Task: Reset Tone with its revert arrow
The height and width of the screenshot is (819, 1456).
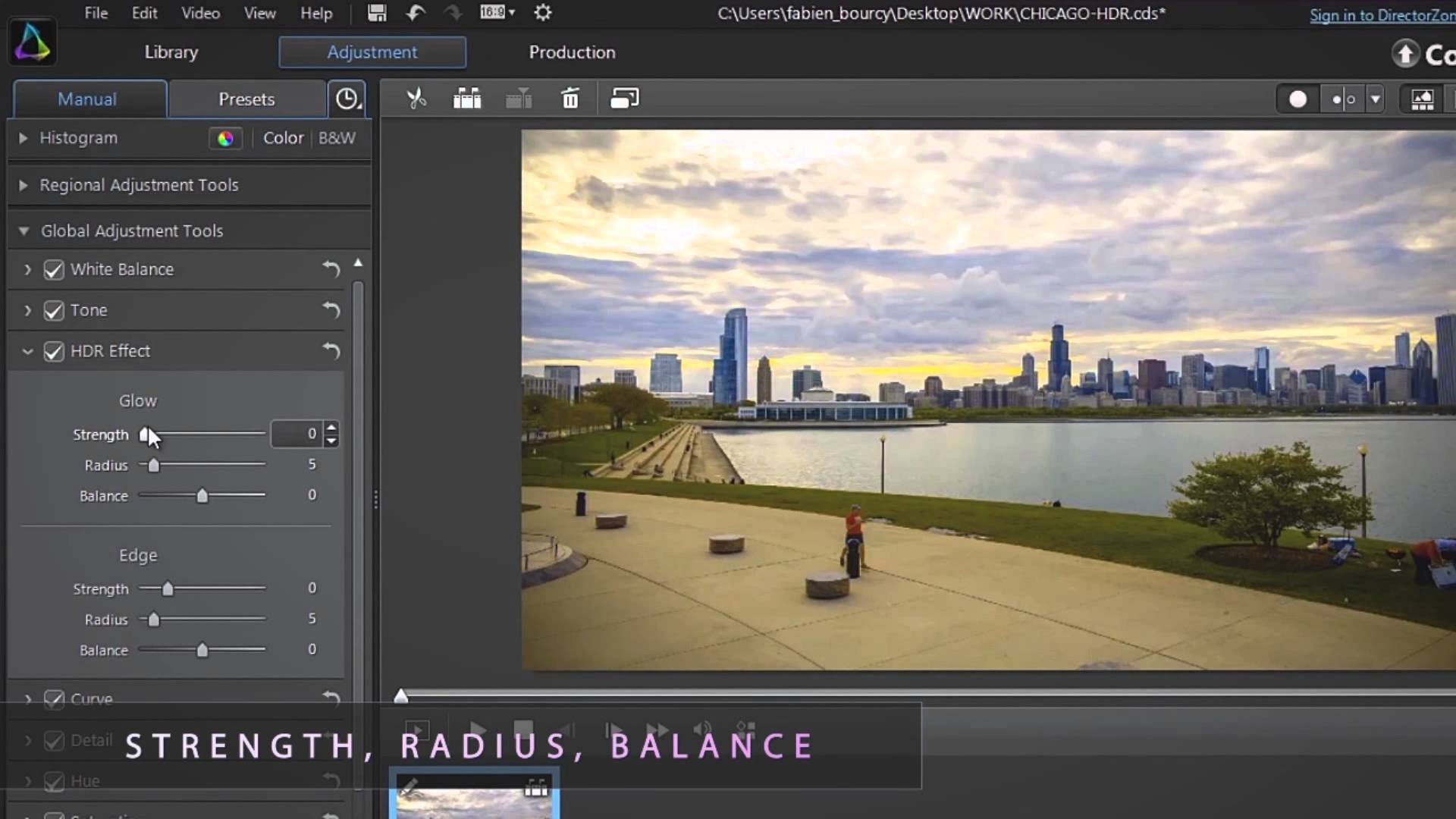Action: click(x=331, y=310)
